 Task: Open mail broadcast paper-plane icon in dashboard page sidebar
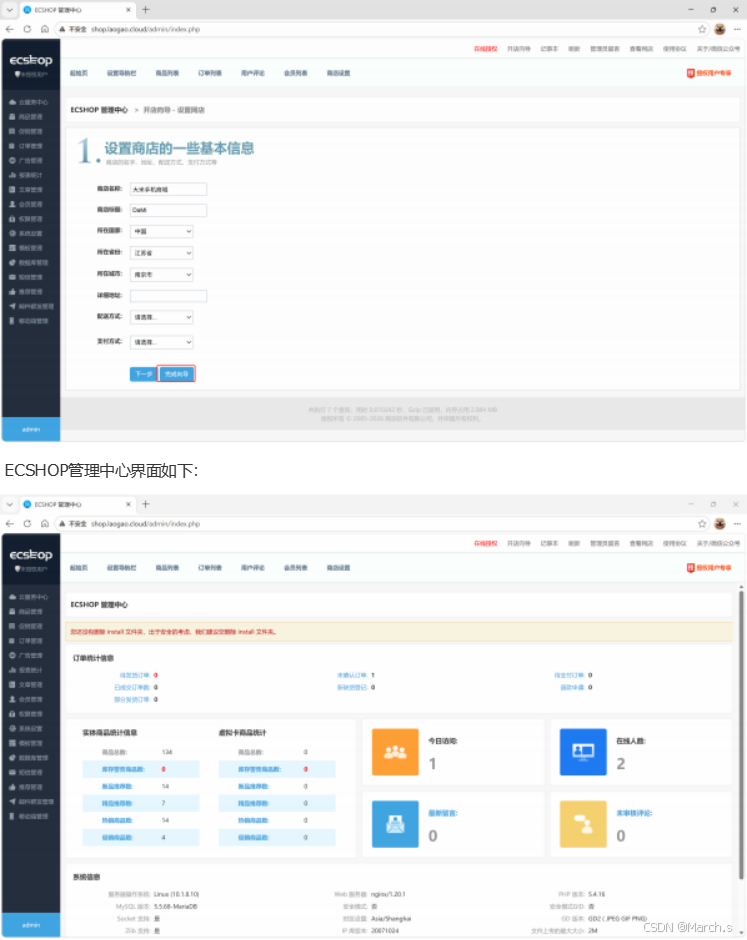click(12, 802)
